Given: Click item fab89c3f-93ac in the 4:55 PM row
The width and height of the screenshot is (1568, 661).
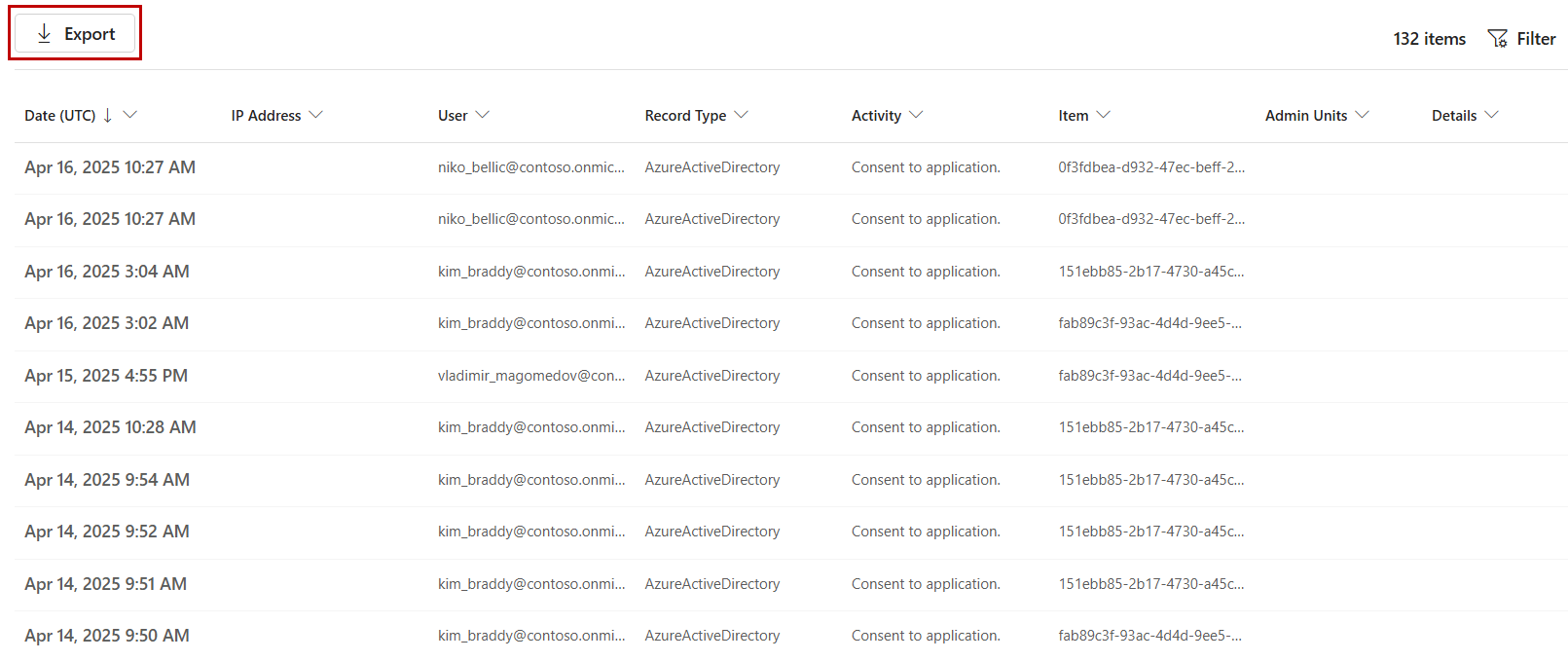Looking at the screenshot, I should (1150, 376).
